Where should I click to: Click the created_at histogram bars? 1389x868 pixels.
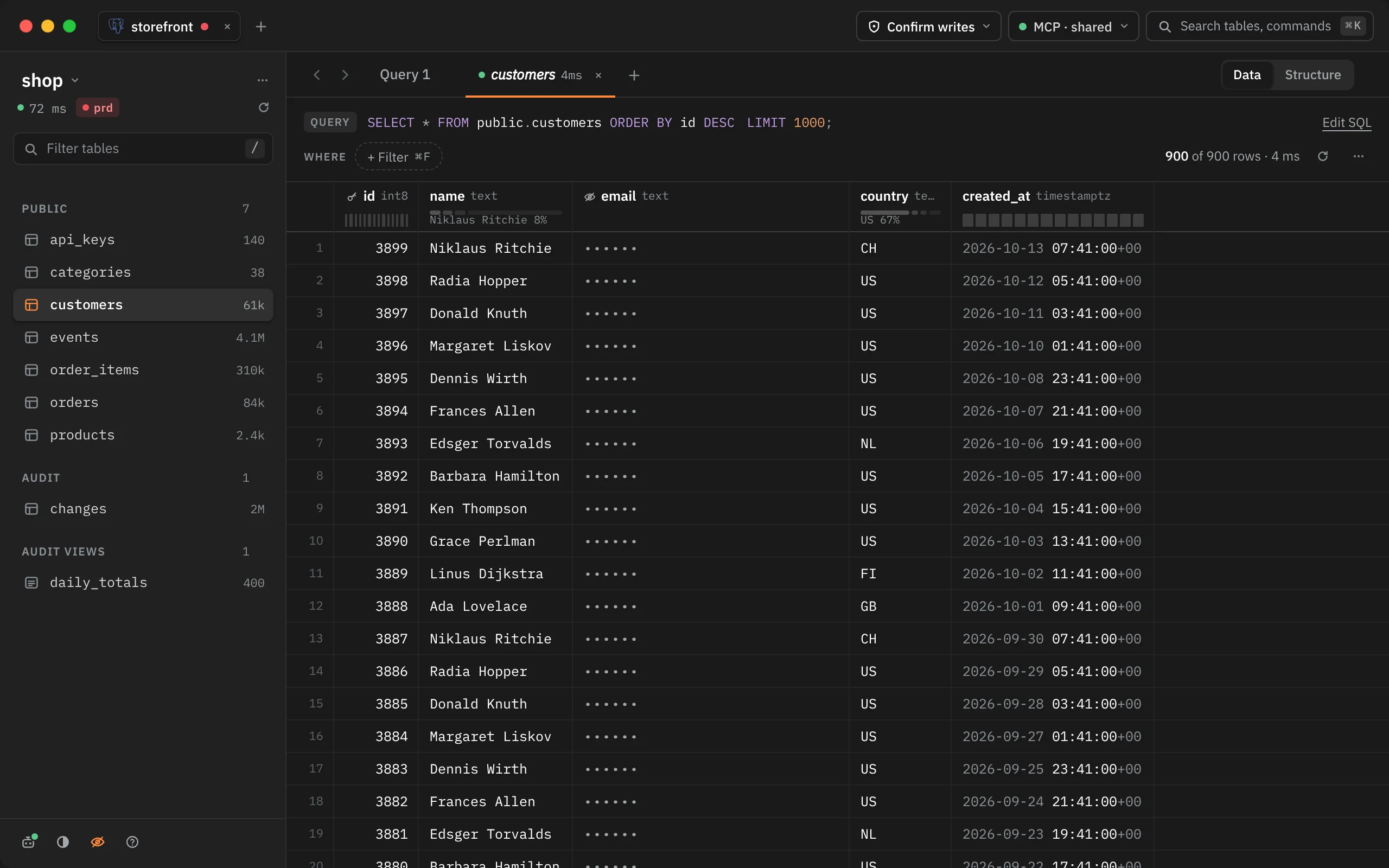pyautogui.click(x=1053, y=220)
